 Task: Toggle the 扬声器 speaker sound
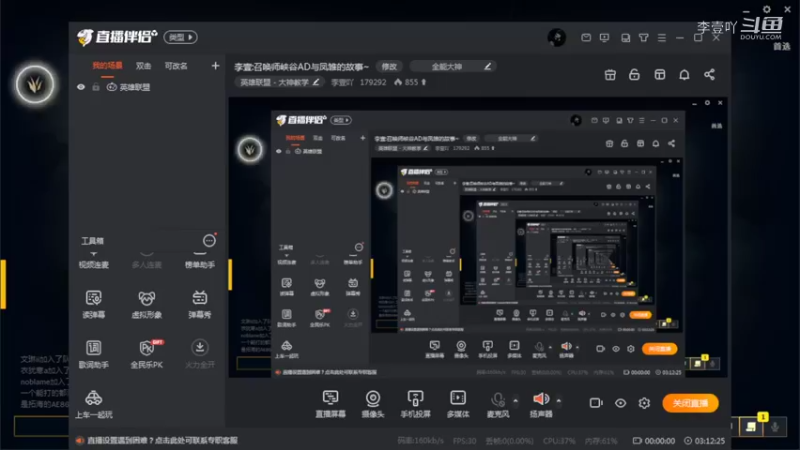541,404
